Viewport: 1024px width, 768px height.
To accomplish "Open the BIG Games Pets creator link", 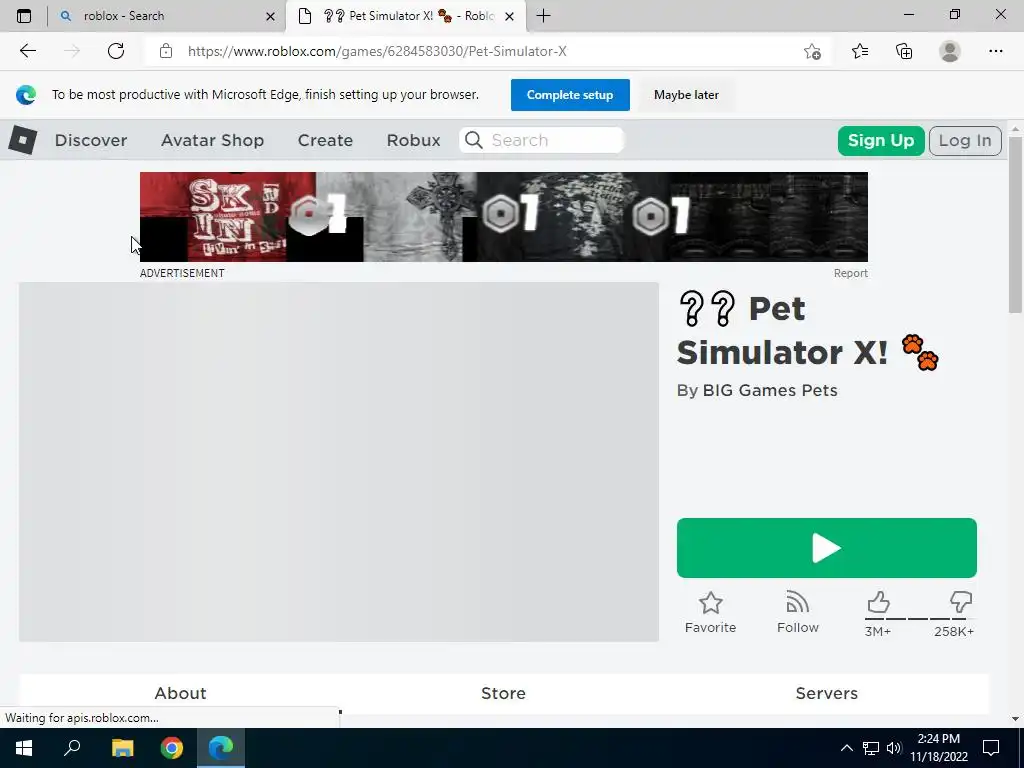I will click(770, 391).
